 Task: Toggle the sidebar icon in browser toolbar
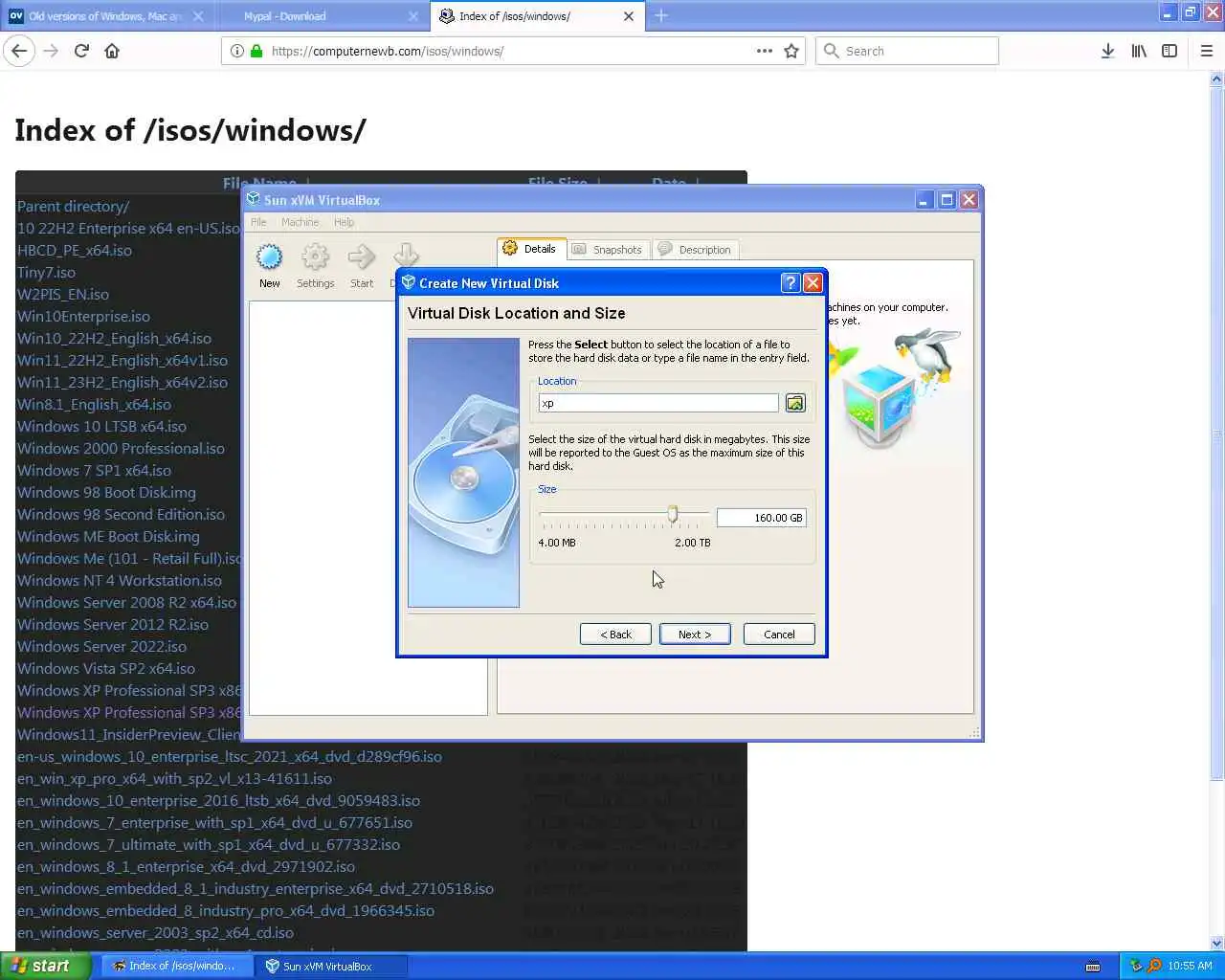click(x=1169, y=51)
